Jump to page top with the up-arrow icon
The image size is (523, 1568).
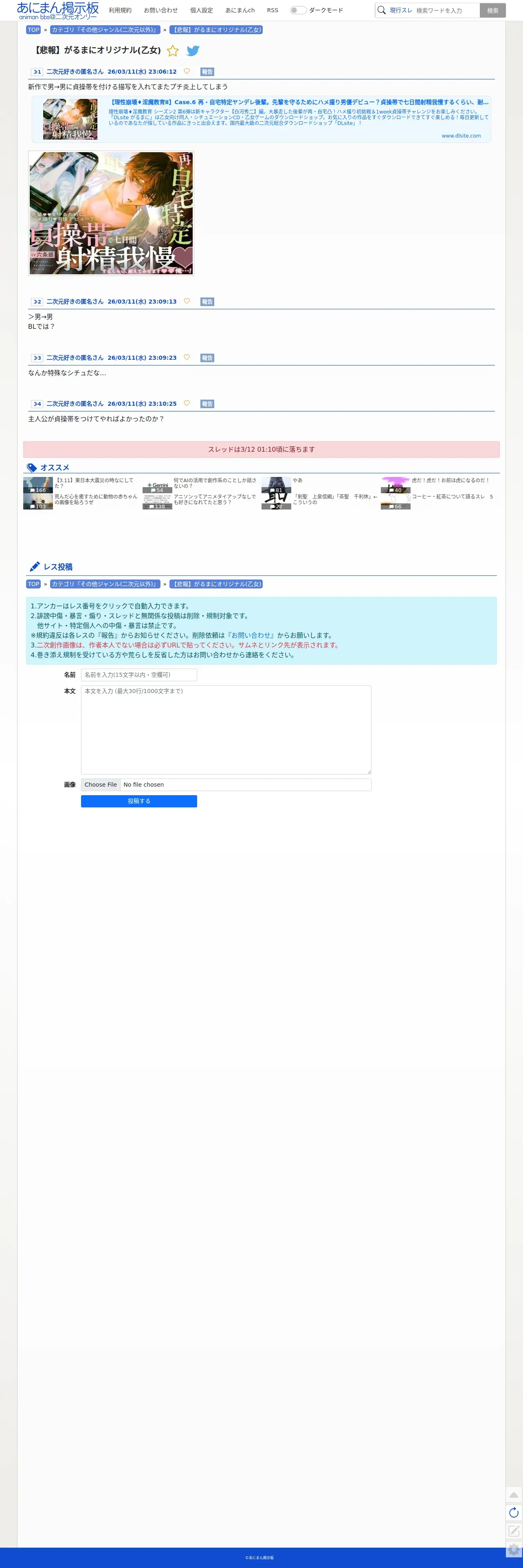click(514, 1495)
